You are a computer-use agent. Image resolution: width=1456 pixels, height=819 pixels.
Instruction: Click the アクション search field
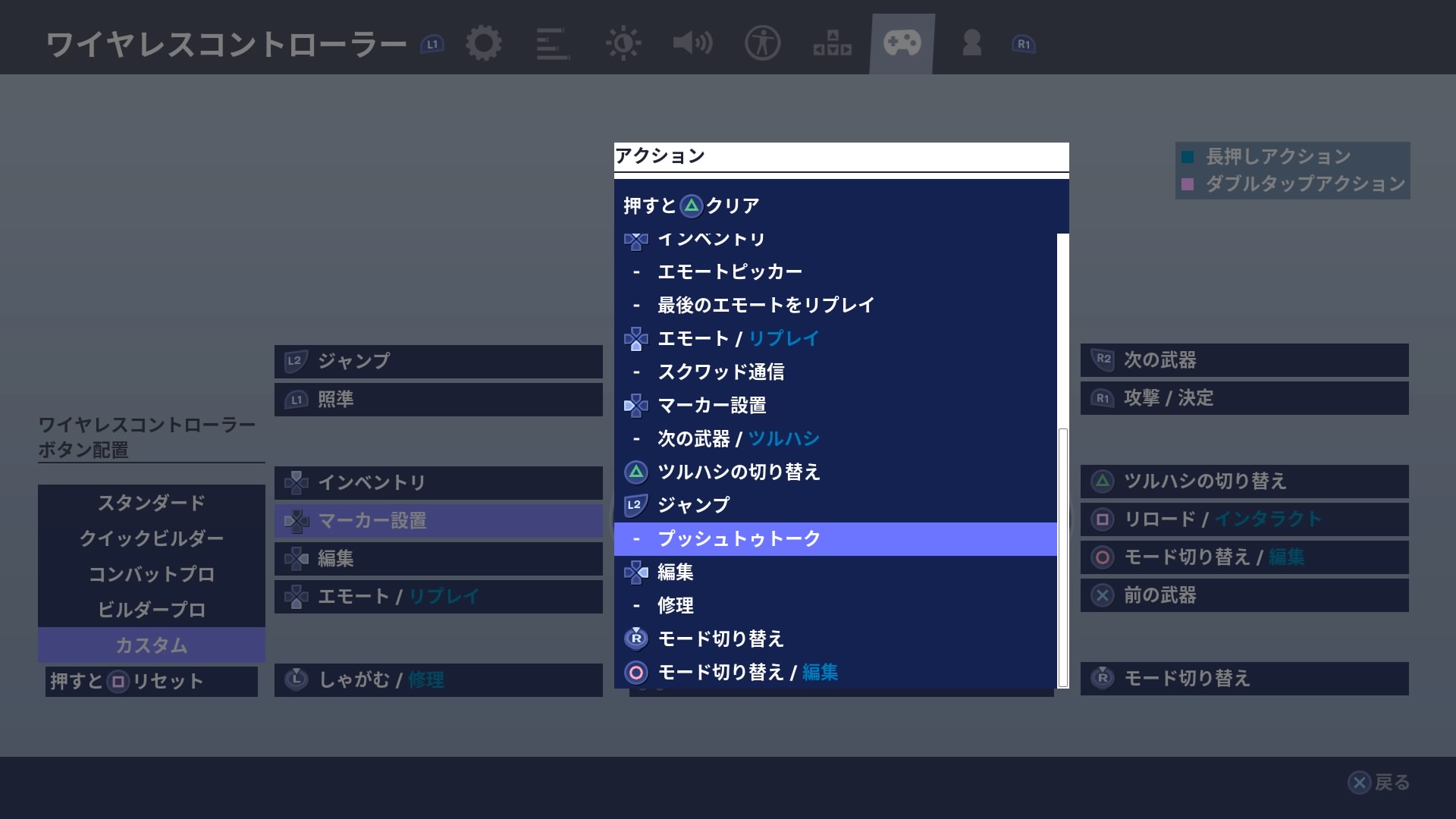click(842, 156)
